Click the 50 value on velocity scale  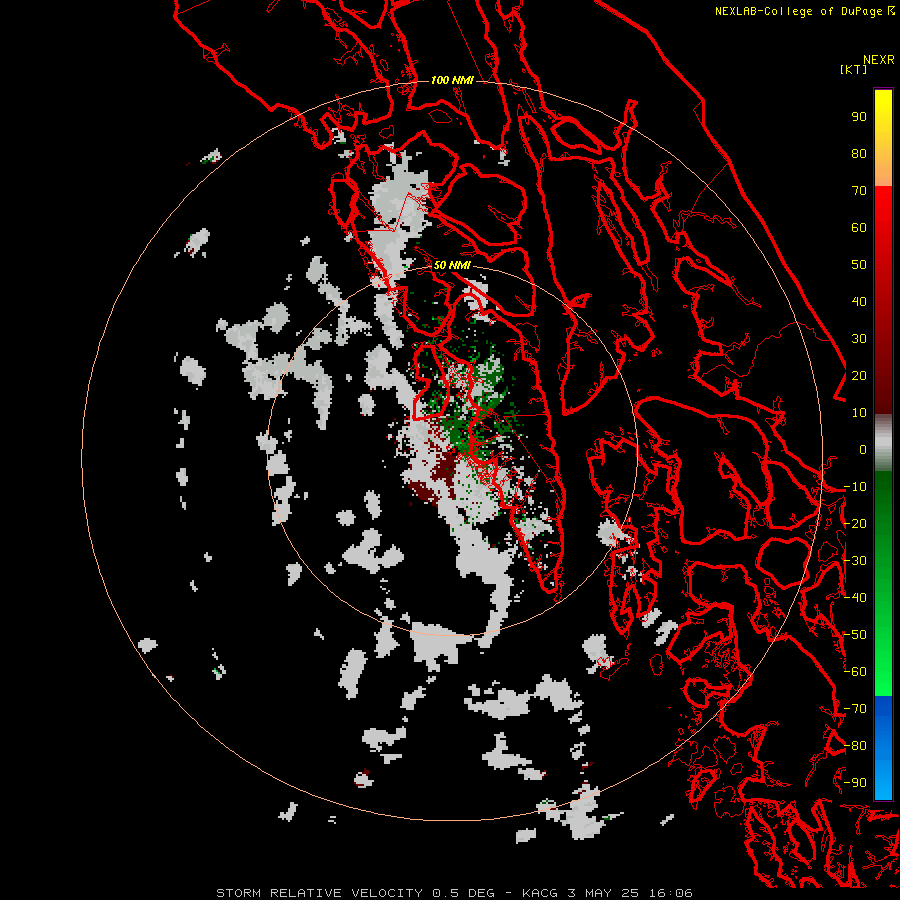click(859, 265)
